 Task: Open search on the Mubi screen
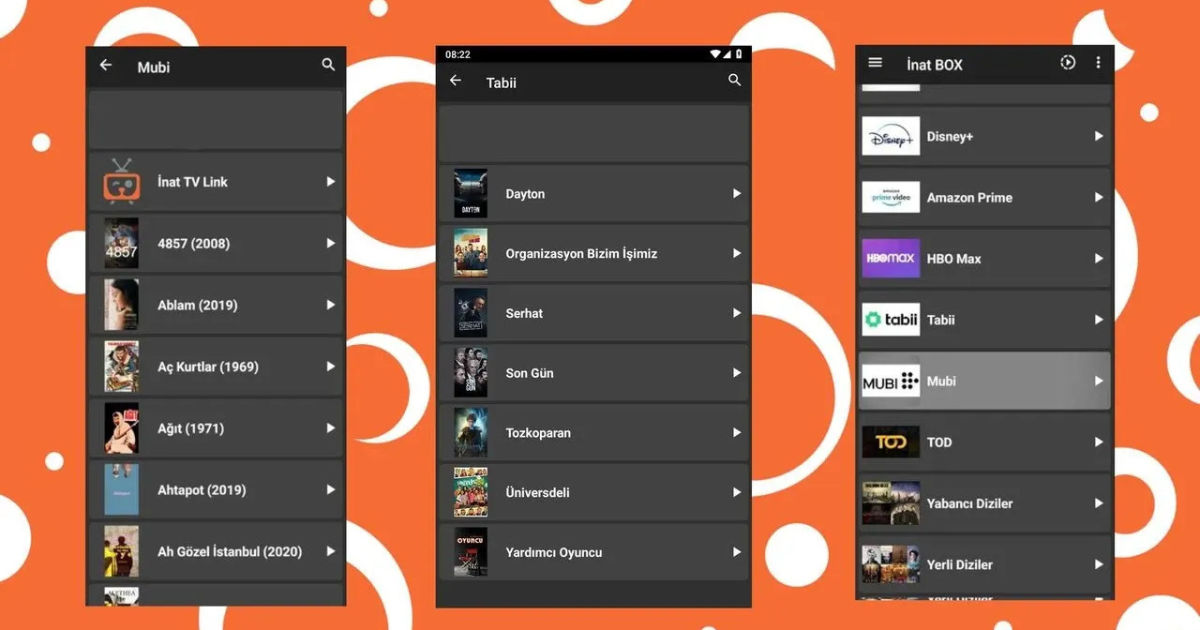point(328,65)
